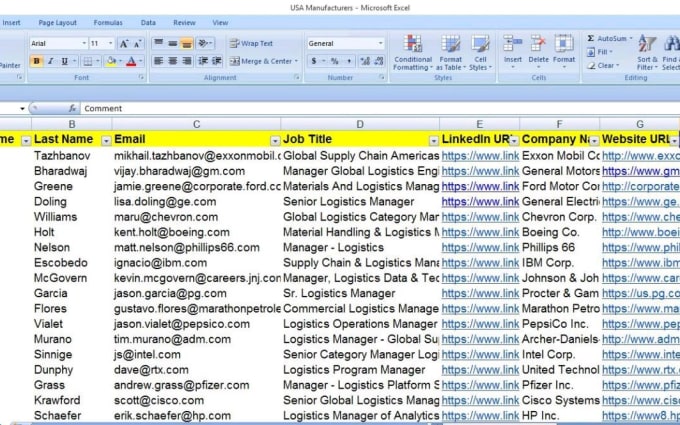
Task: Apply Comma Style format
Action: tap(349, 61)
